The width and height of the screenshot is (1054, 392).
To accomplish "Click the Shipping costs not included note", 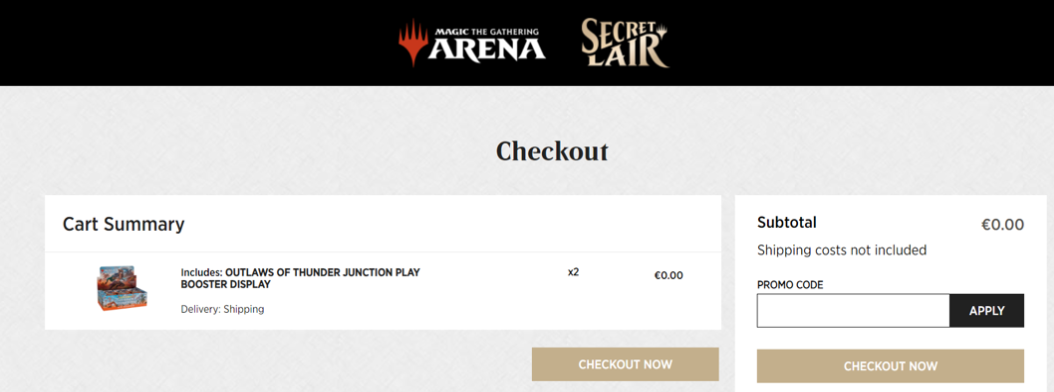I will pos(842,250).
